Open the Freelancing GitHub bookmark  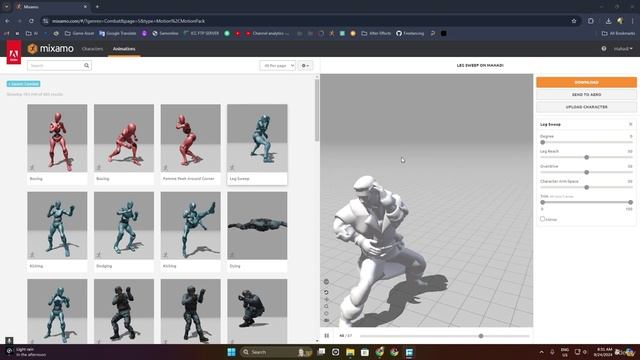pyautogui.click(x=410, y=33)
